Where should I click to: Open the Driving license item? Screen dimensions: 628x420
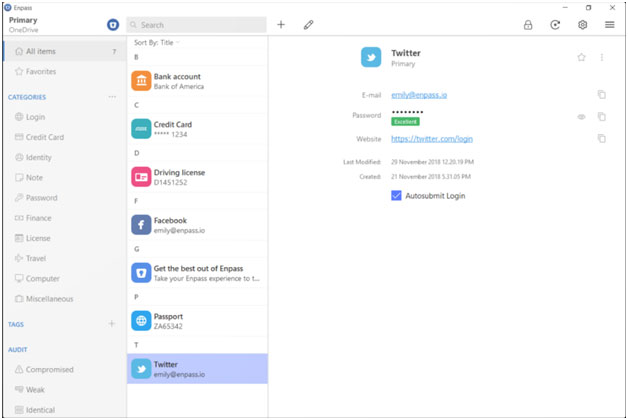pyautogui.click(x=197, y=177)
